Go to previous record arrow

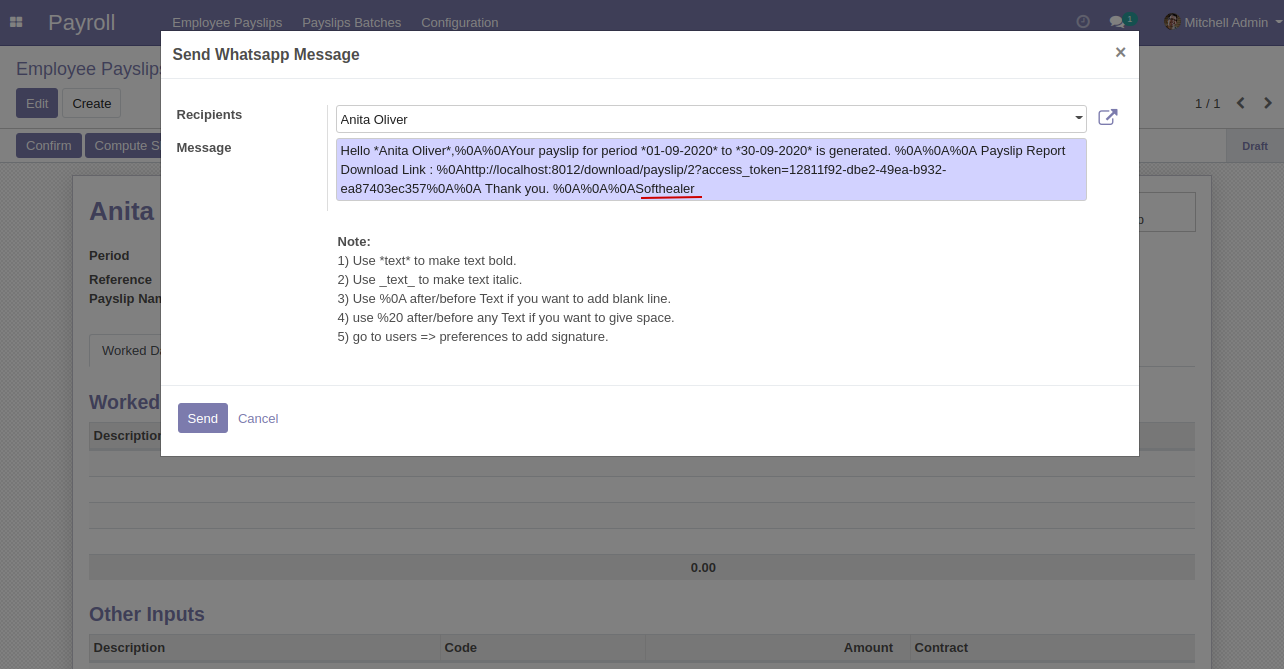[1241, 103]
